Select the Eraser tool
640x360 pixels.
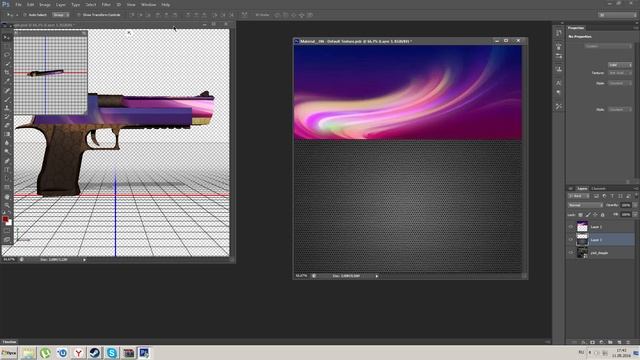point(7,125)
